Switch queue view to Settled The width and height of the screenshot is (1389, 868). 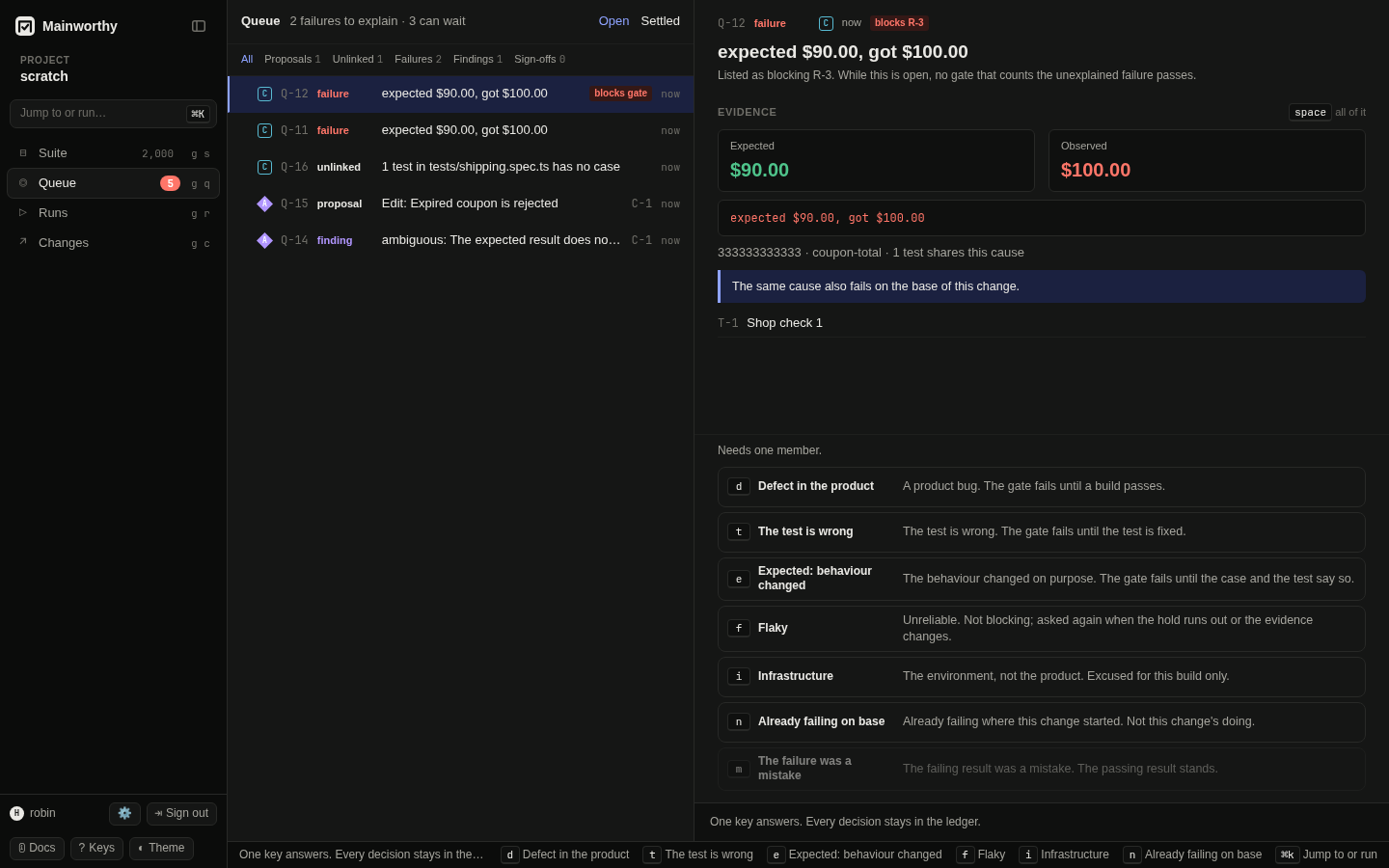click(x=660, y=21)
